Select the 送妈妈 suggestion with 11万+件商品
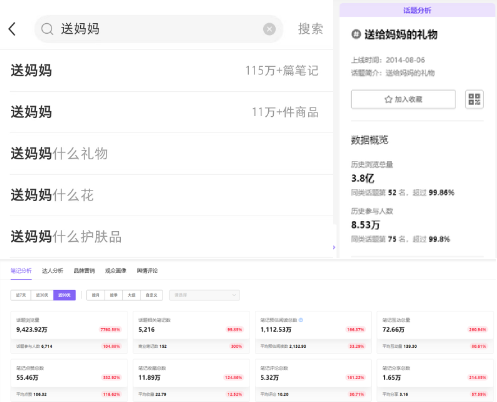The width and height of the screenshot is (497, 402). tap(166, 112)
